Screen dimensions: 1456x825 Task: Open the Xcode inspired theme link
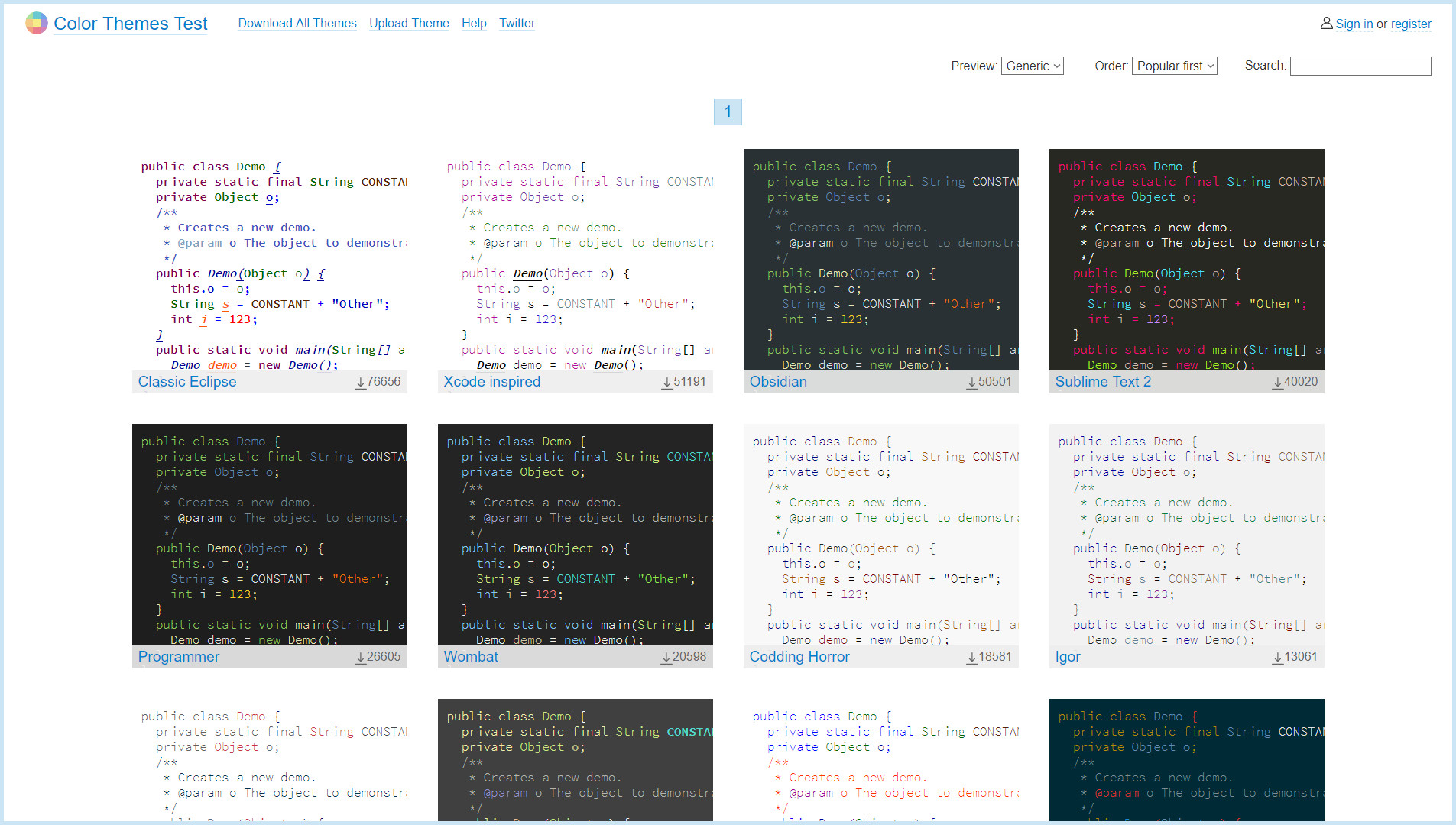coord(492,382)
